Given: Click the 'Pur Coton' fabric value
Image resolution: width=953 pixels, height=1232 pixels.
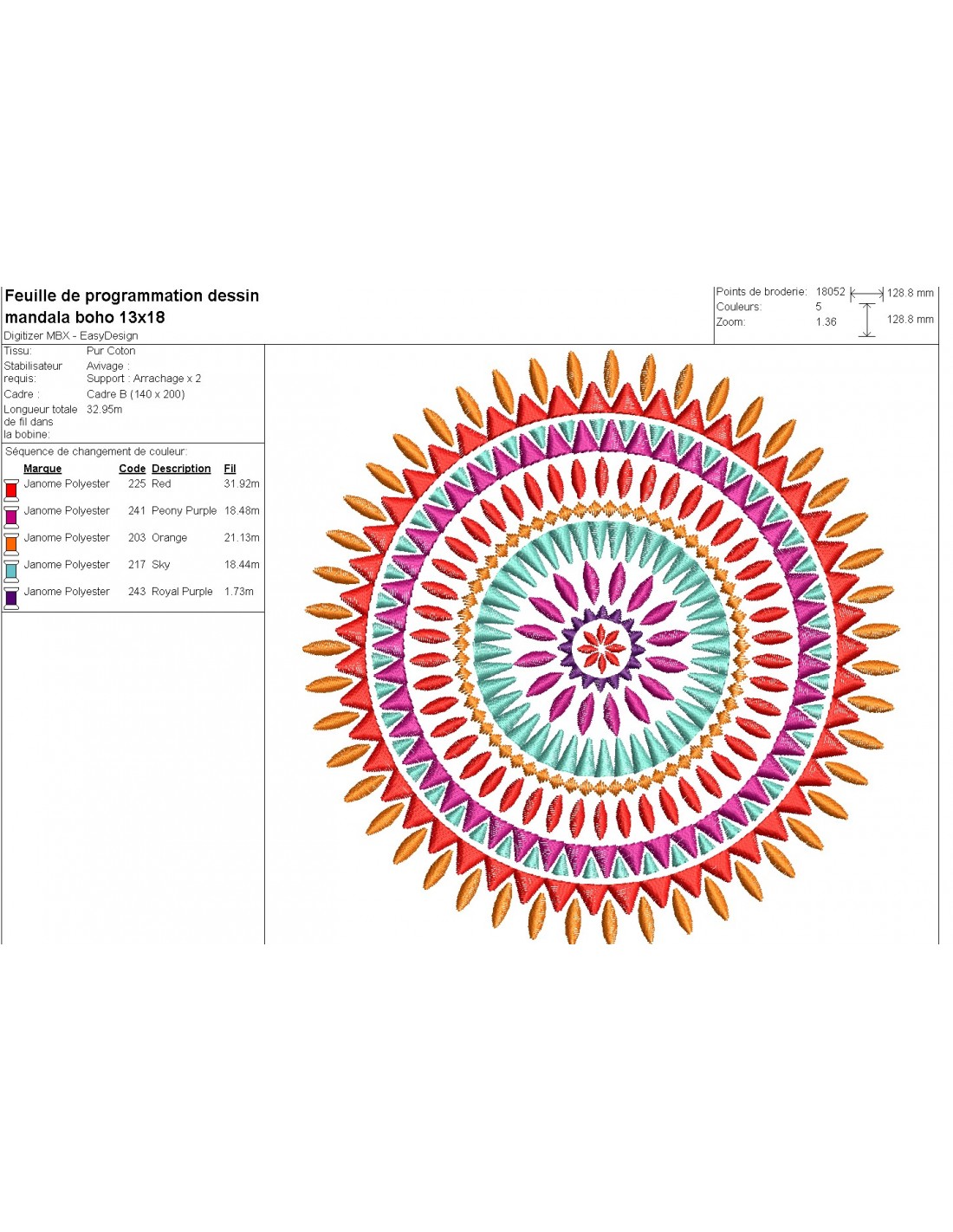Looking at the screenshot, I should click(x=111, y=351).
